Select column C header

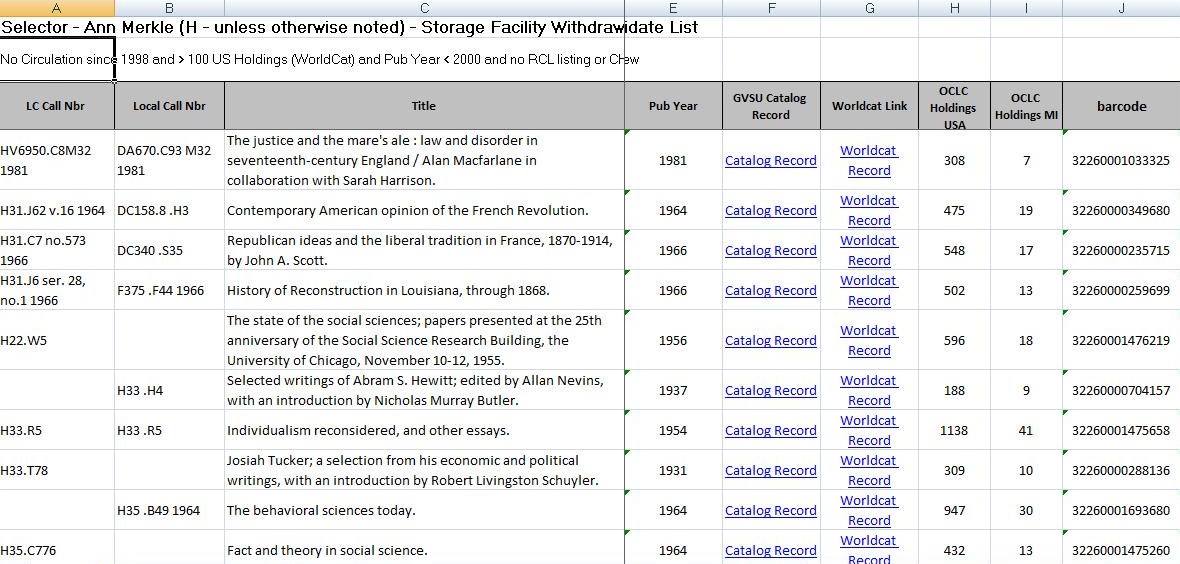[424, 9]
